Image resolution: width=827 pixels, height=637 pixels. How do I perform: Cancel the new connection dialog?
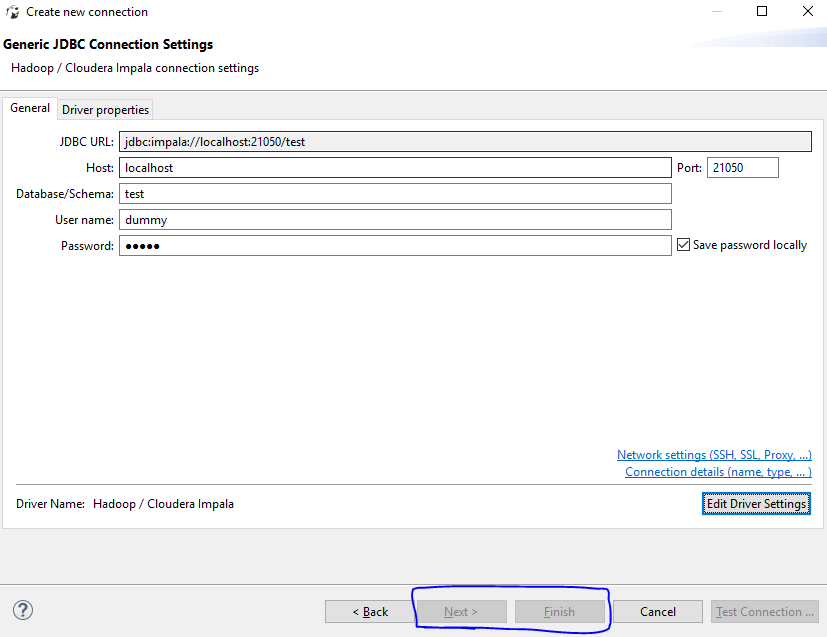(658, 612)
